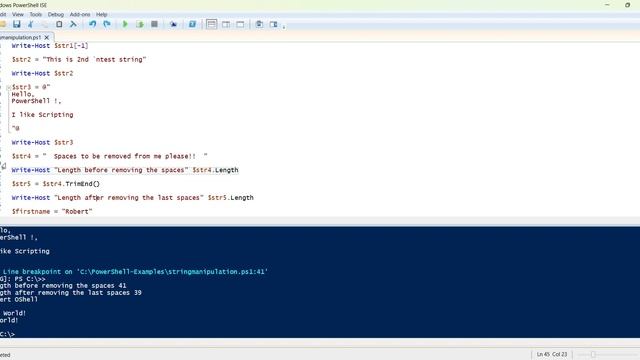The width and height of the screenshot is (640, 360).
Task: Show Command Add-on pane icon
Action: tap(273, 24)
